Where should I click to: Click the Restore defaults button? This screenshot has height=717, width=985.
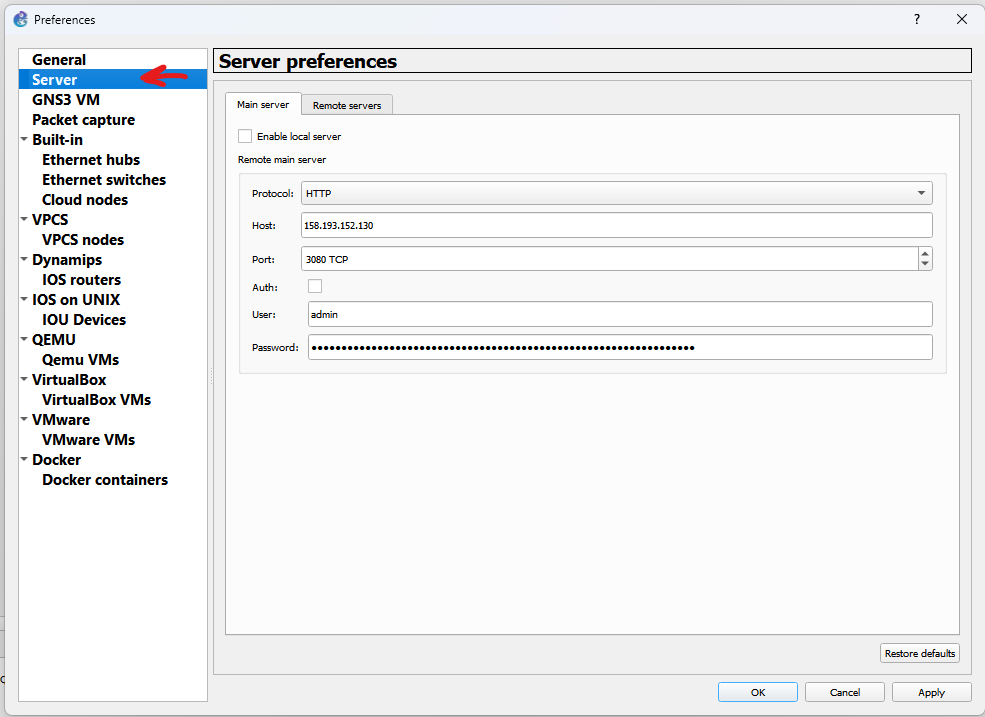coord(920,653)
